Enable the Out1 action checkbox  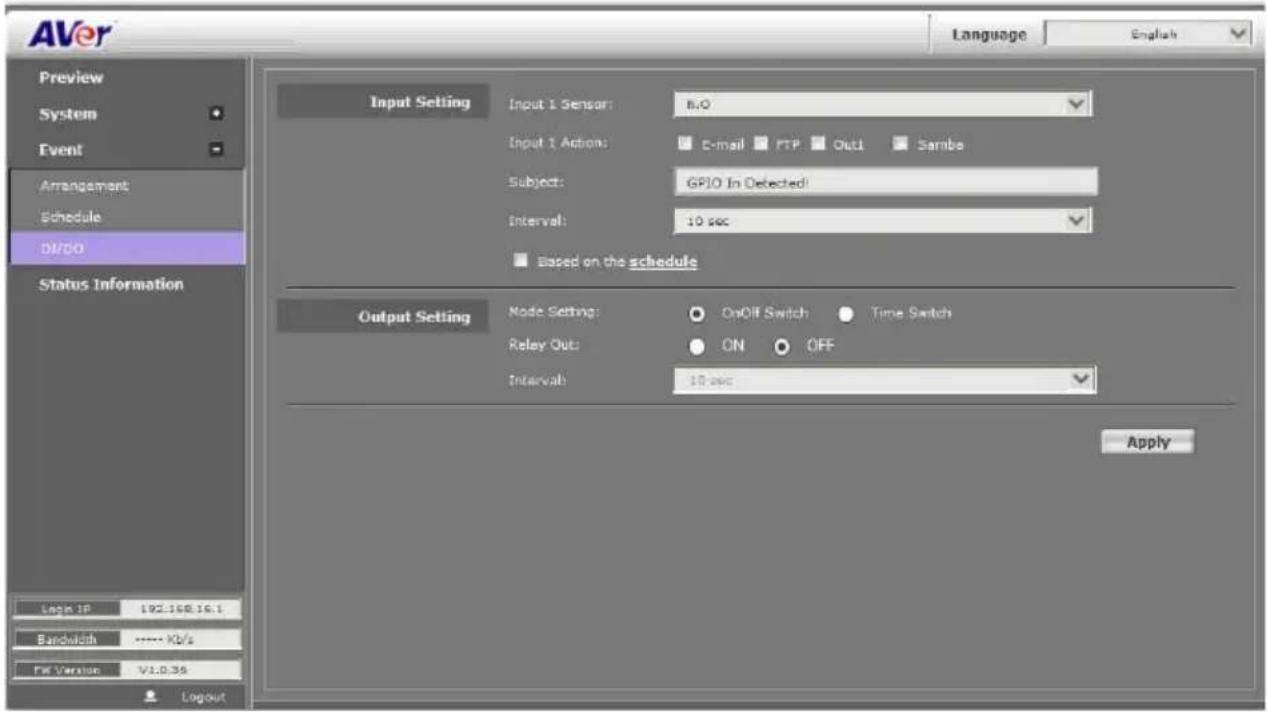(x=816, y=146)
